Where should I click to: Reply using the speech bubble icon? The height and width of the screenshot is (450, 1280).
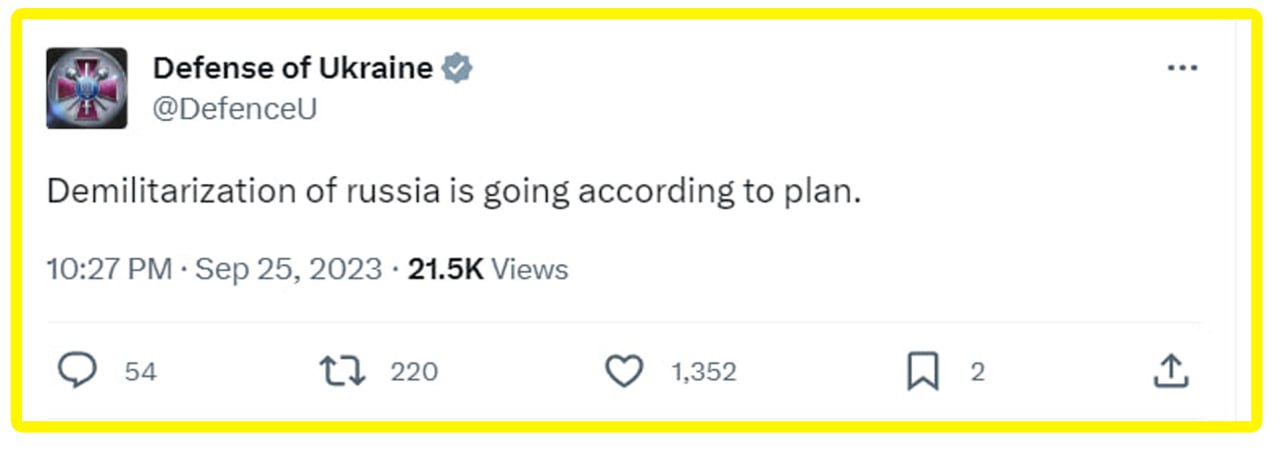[77, 372]
